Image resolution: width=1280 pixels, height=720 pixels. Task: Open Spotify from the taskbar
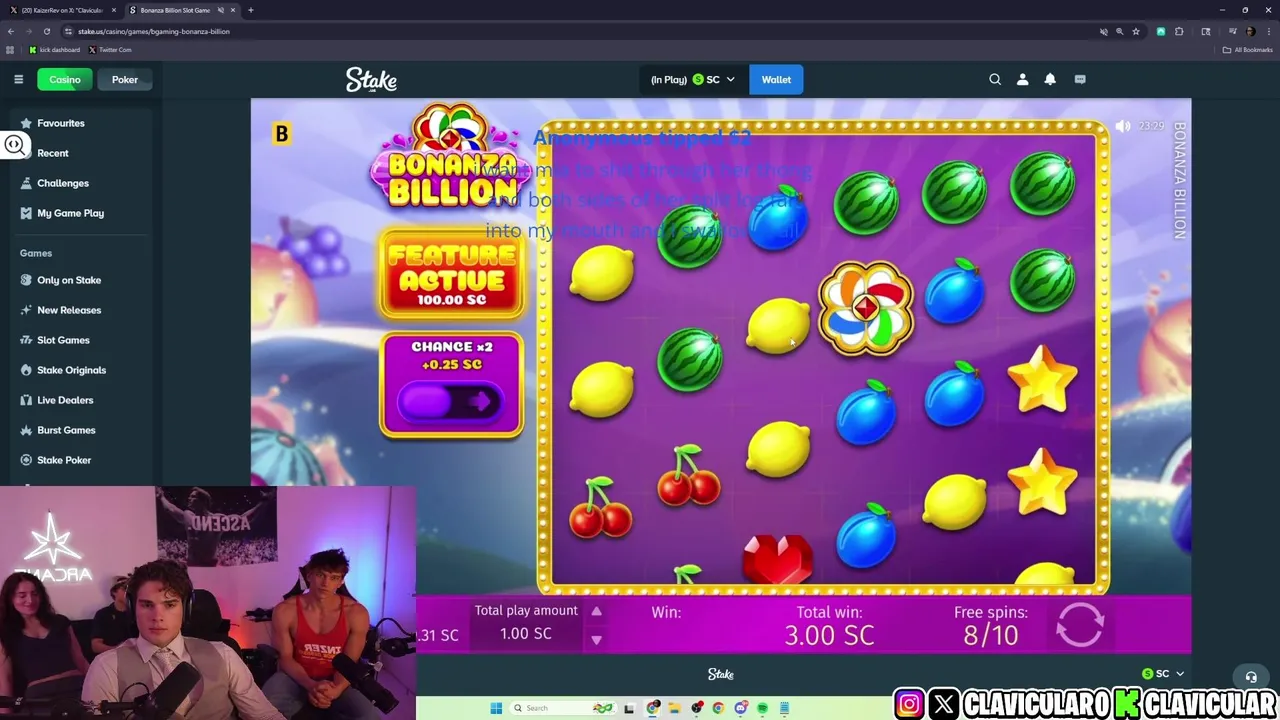click(762, 708)
